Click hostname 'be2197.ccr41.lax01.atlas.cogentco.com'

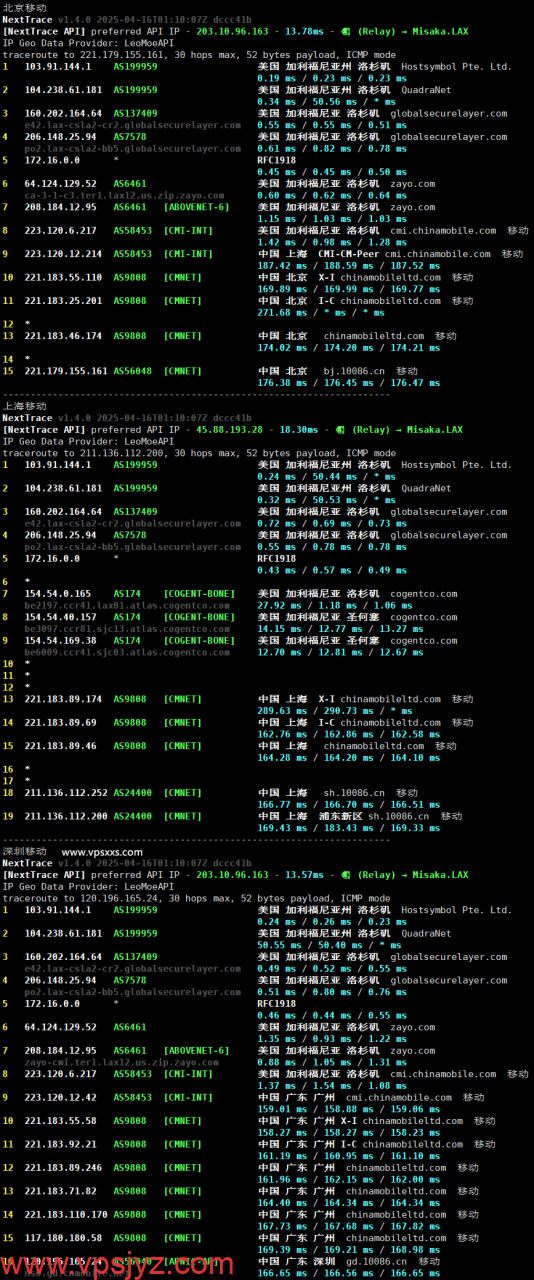127,605
